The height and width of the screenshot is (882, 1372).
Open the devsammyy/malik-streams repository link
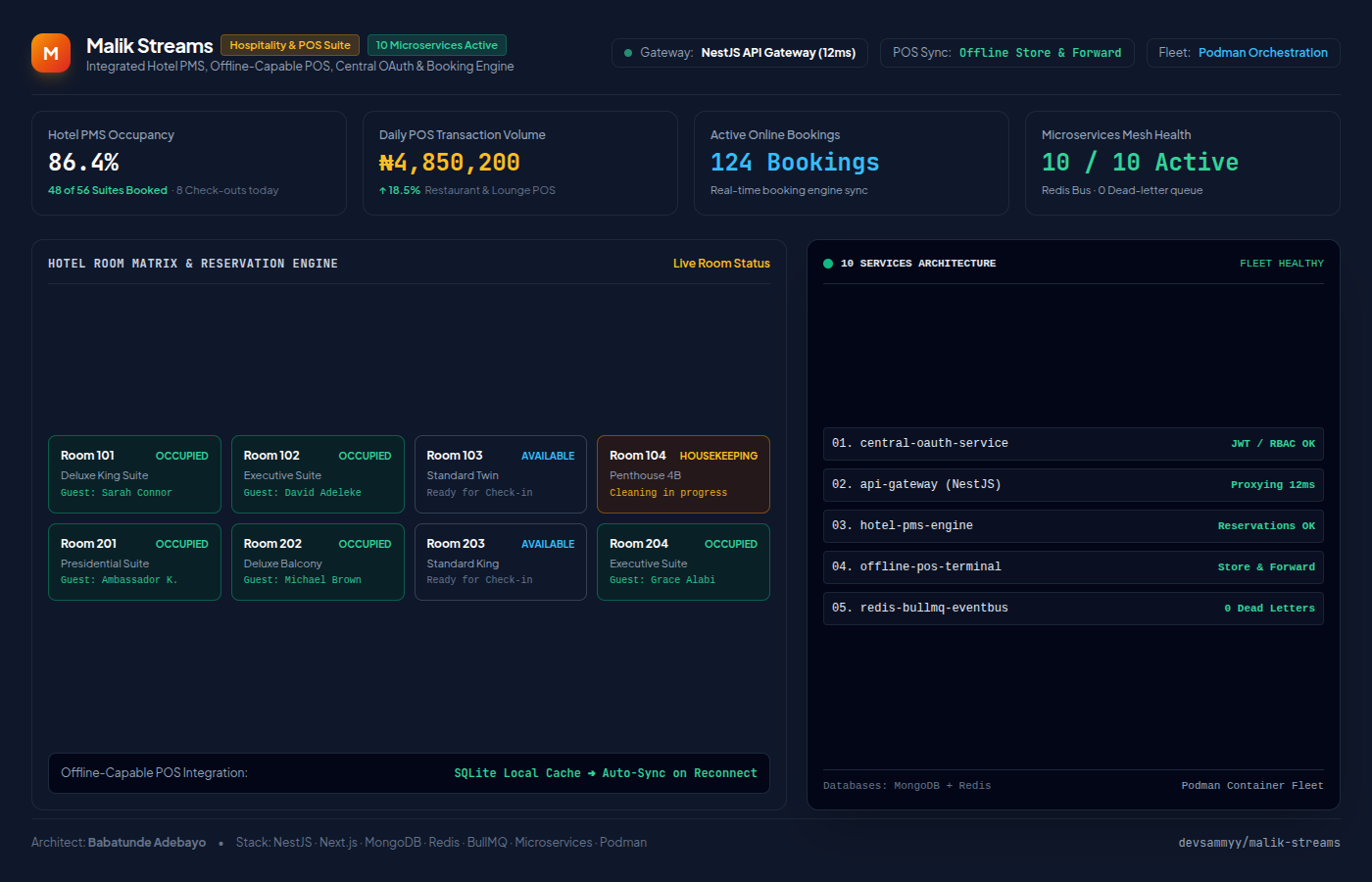point(1259,843)
